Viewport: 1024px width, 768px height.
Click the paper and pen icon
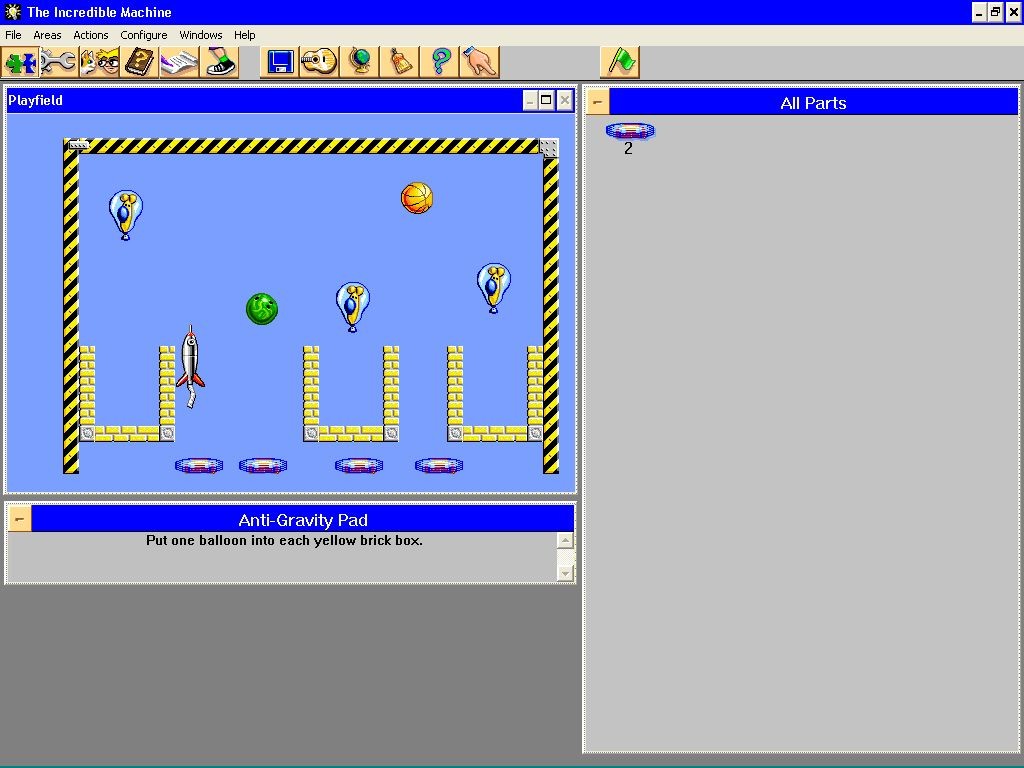point(179,63)
